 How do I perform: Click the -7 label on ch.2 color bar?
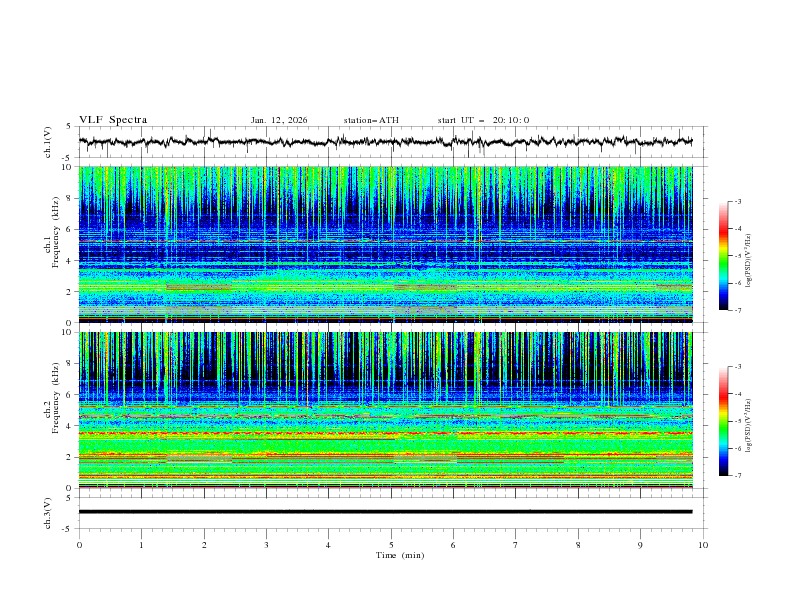coord(736,476)
